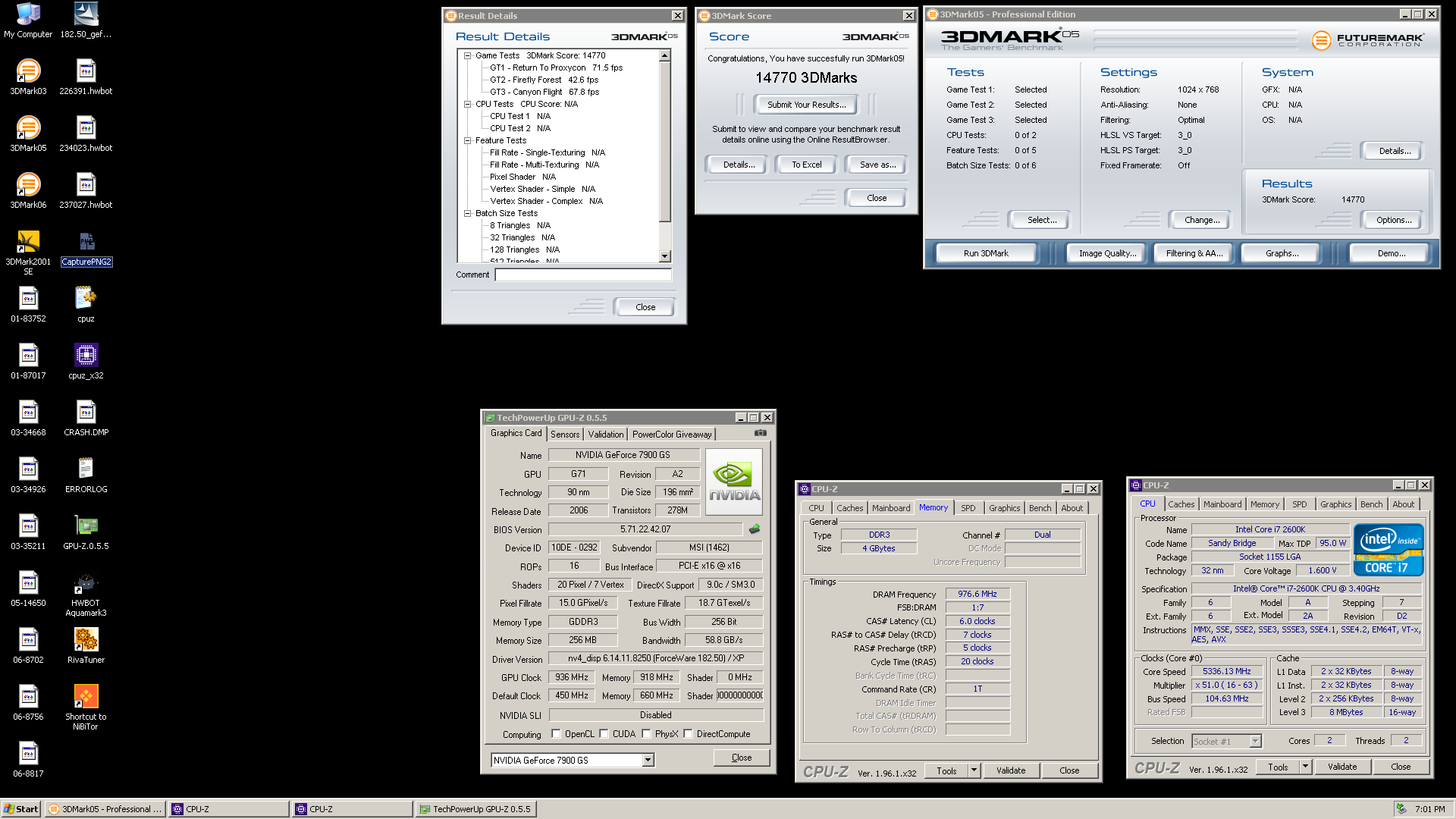
Task: Open the 03-34668 file icon
Action: [28, 419]
